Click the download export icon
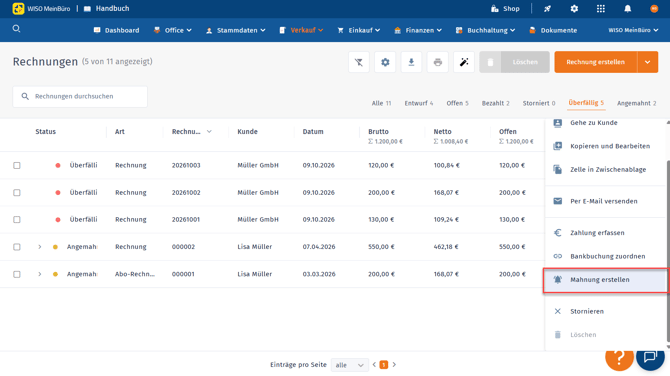Image resolution: width=670 pixels, height=376 pixels. click(x=411, y=62)
